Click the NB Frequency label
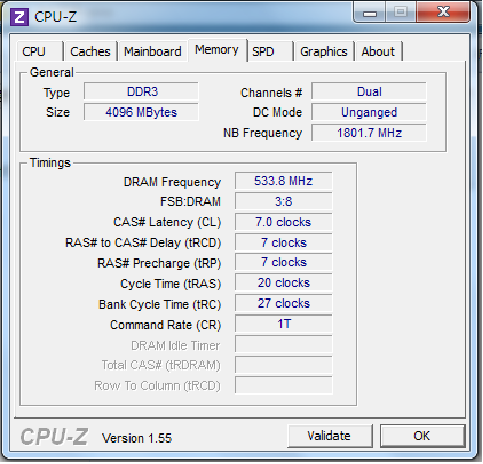Image resolution: width=483 pixels, height=464 pixels. [263, 133]
